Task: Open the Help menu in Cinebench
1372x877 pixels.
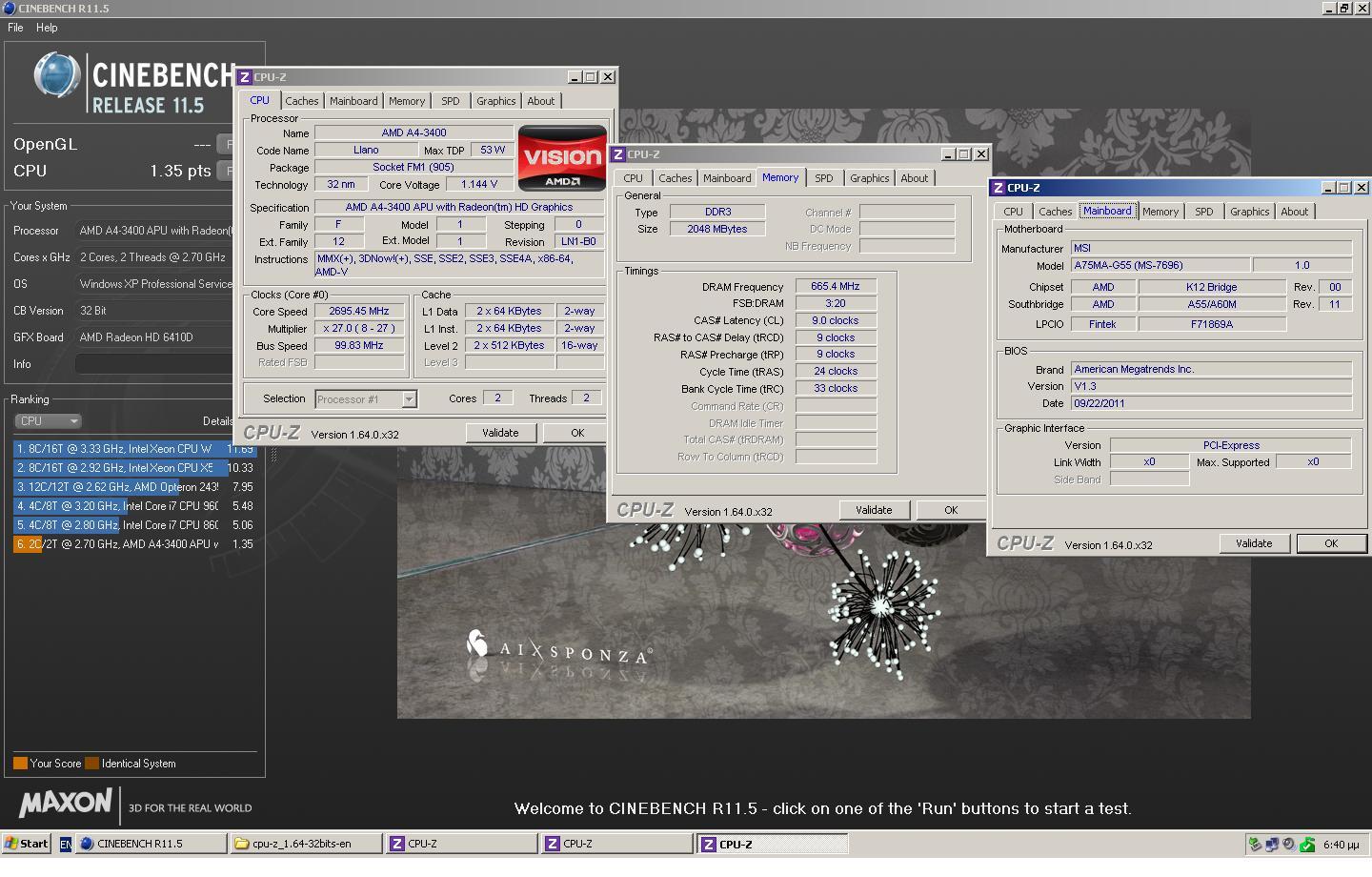Action: point(47,28)
